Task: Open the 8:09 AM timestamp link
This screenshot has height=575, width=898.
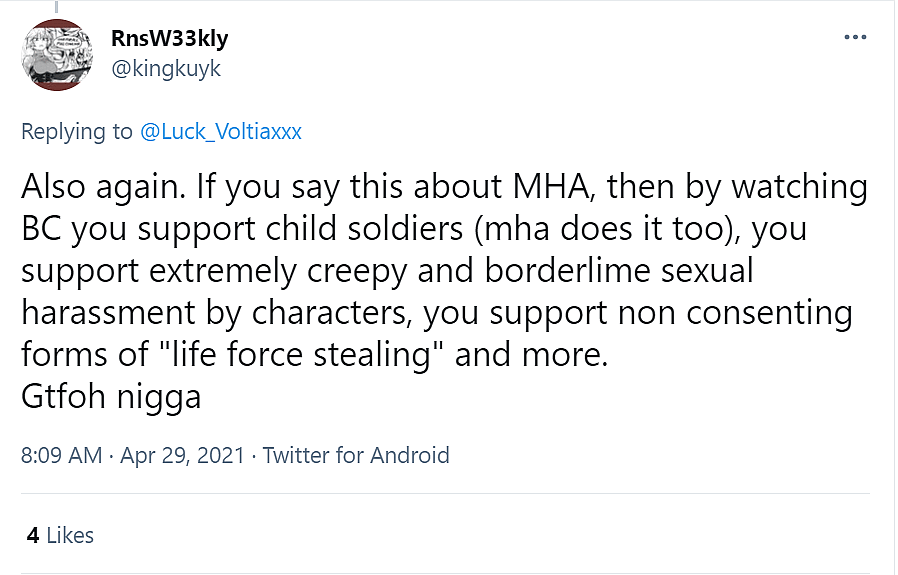Action: [x=61, y=455]
